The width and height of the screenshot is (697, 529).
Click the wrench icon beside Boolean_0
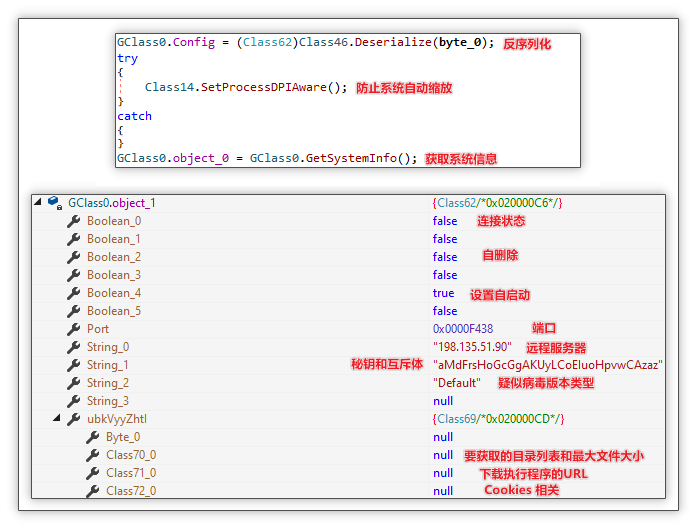74,221
